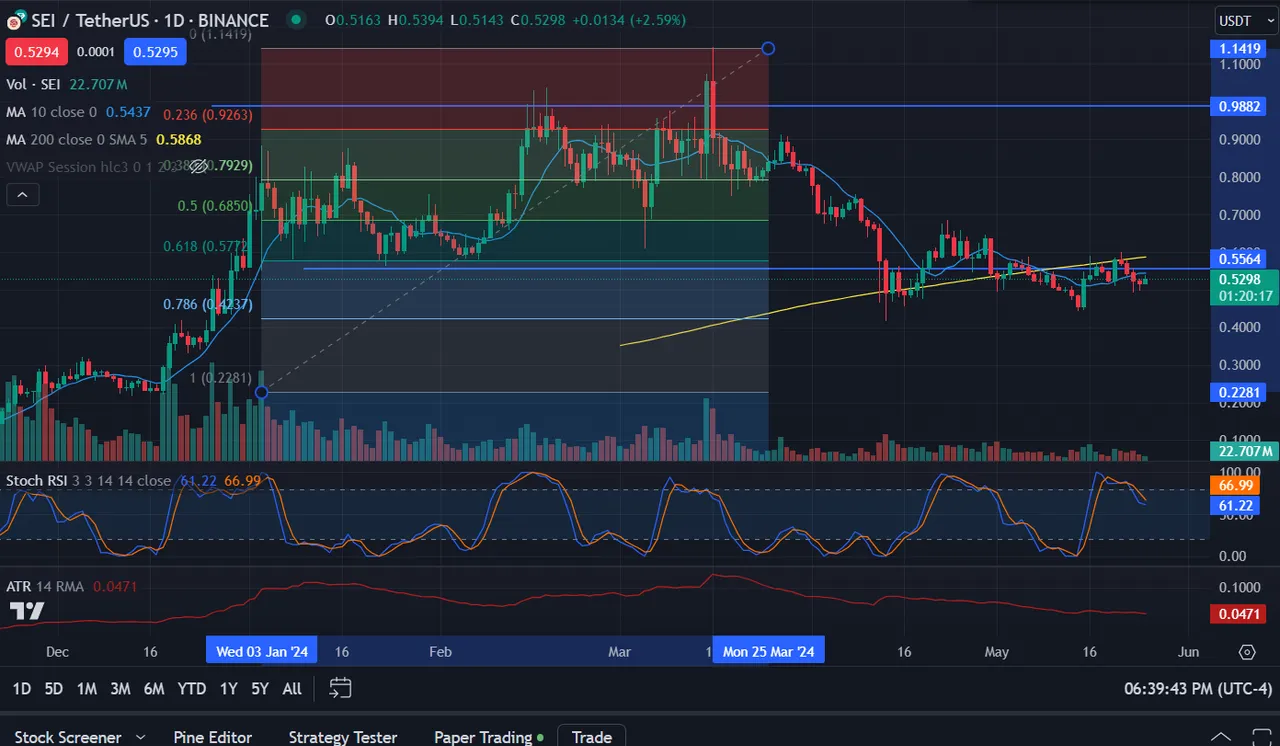
Task: Click the 0.5564 horizontal line price label
Action: [1238, 259]
